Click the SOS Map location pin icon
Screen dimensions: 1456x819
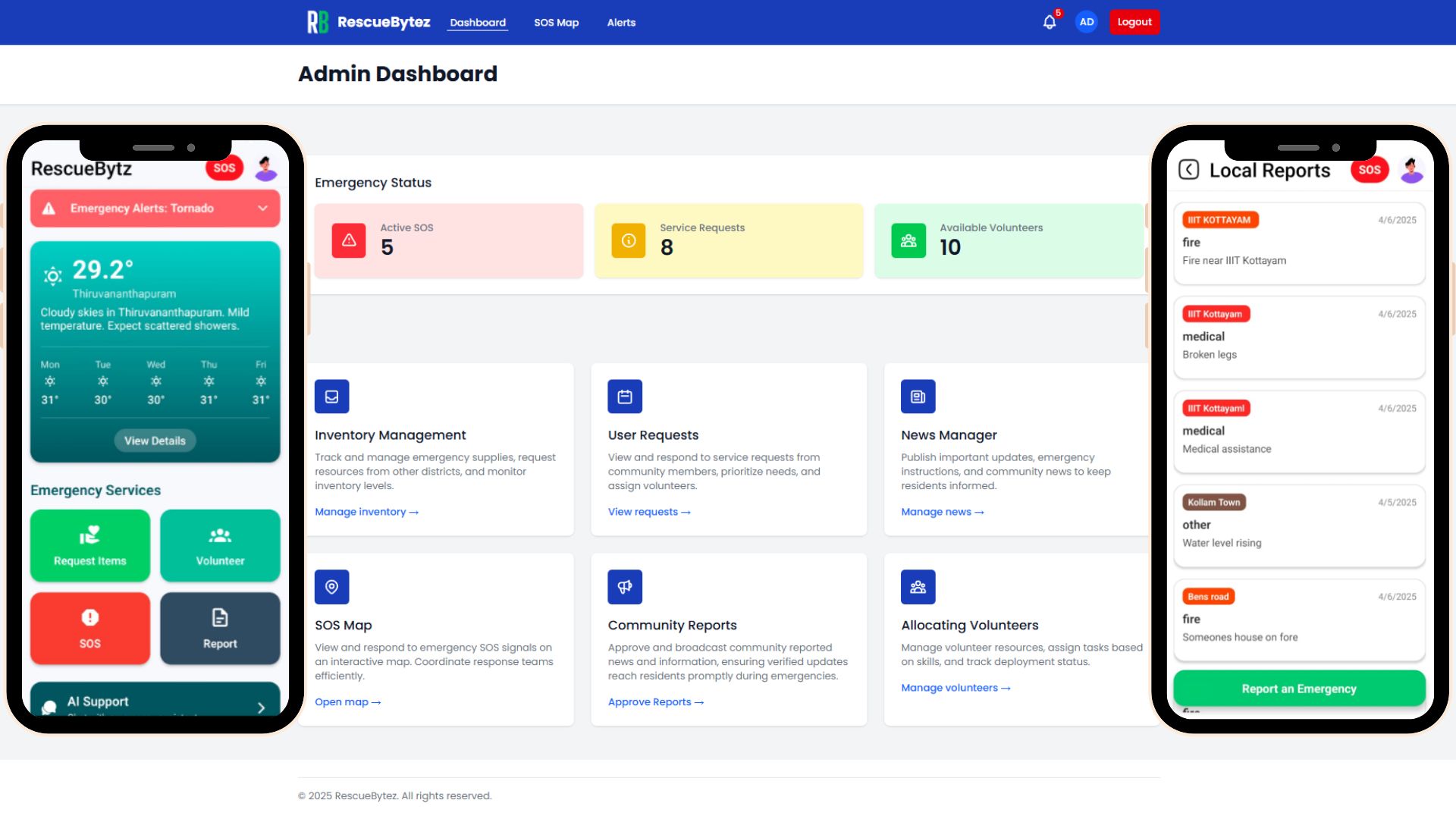[x=331, y=586]
